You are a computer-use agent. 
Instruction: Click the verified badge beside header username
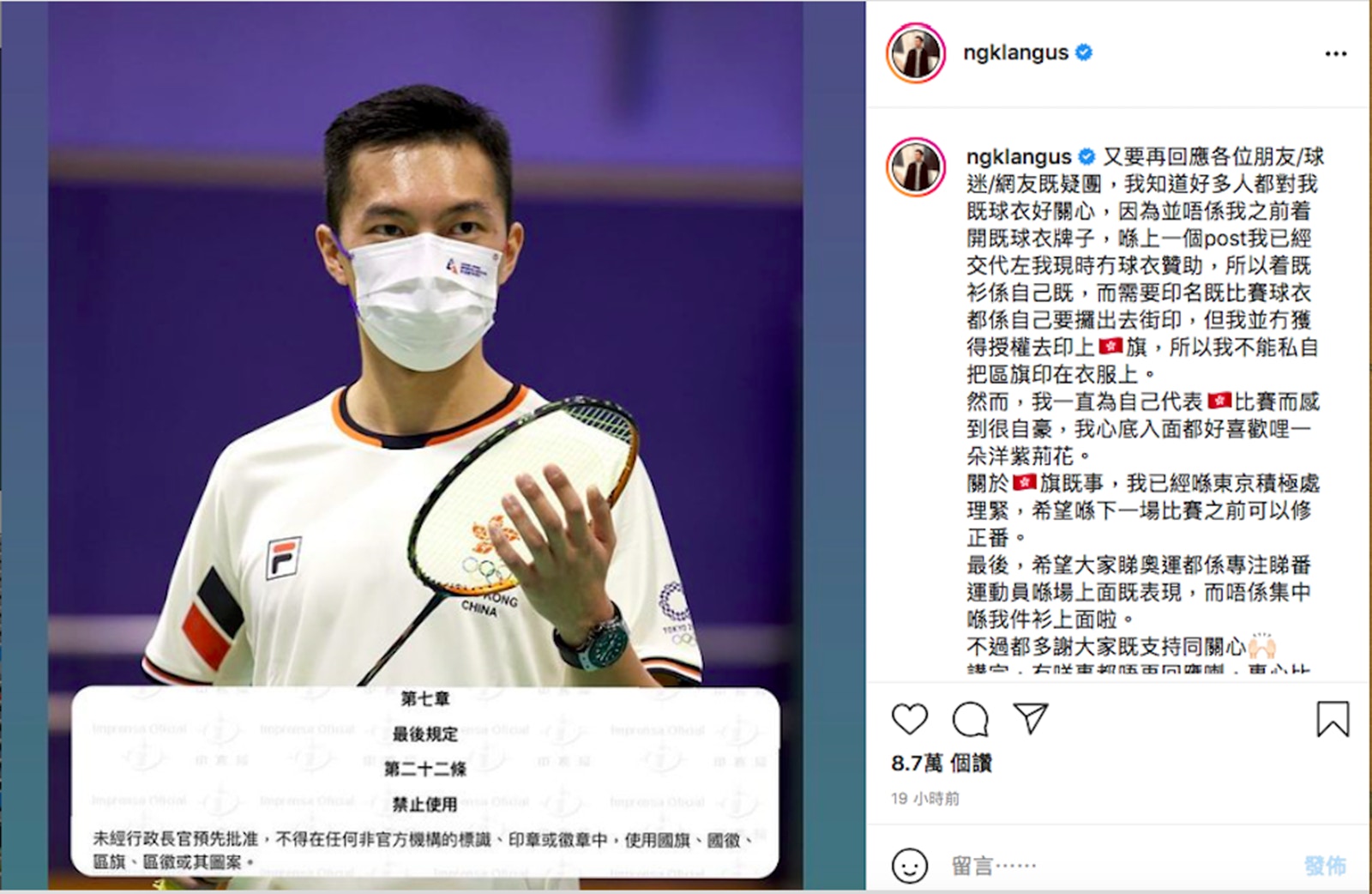click(x=1084, y=52)
